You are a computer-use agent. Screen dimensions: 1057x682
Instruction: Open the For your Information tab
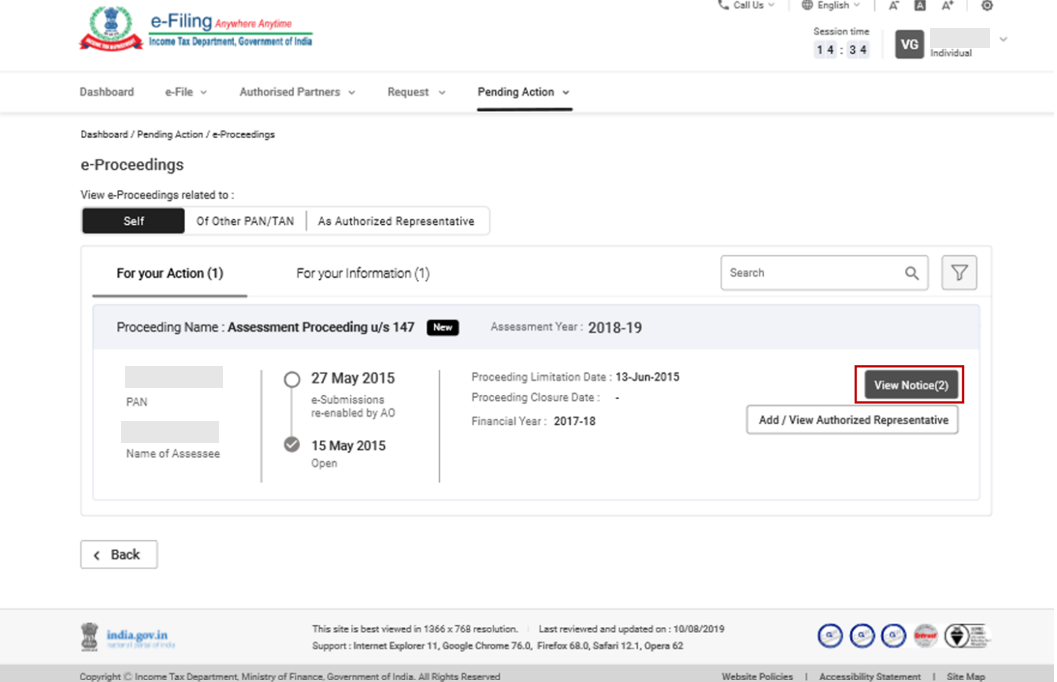(362, 273)
